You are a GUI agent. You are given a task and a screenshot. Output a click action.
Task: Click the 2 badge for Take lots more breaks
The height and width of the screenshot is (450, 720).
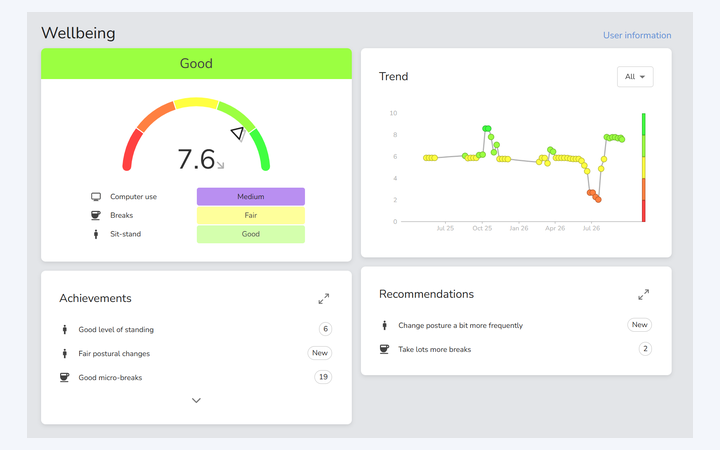tap(645, 349)
